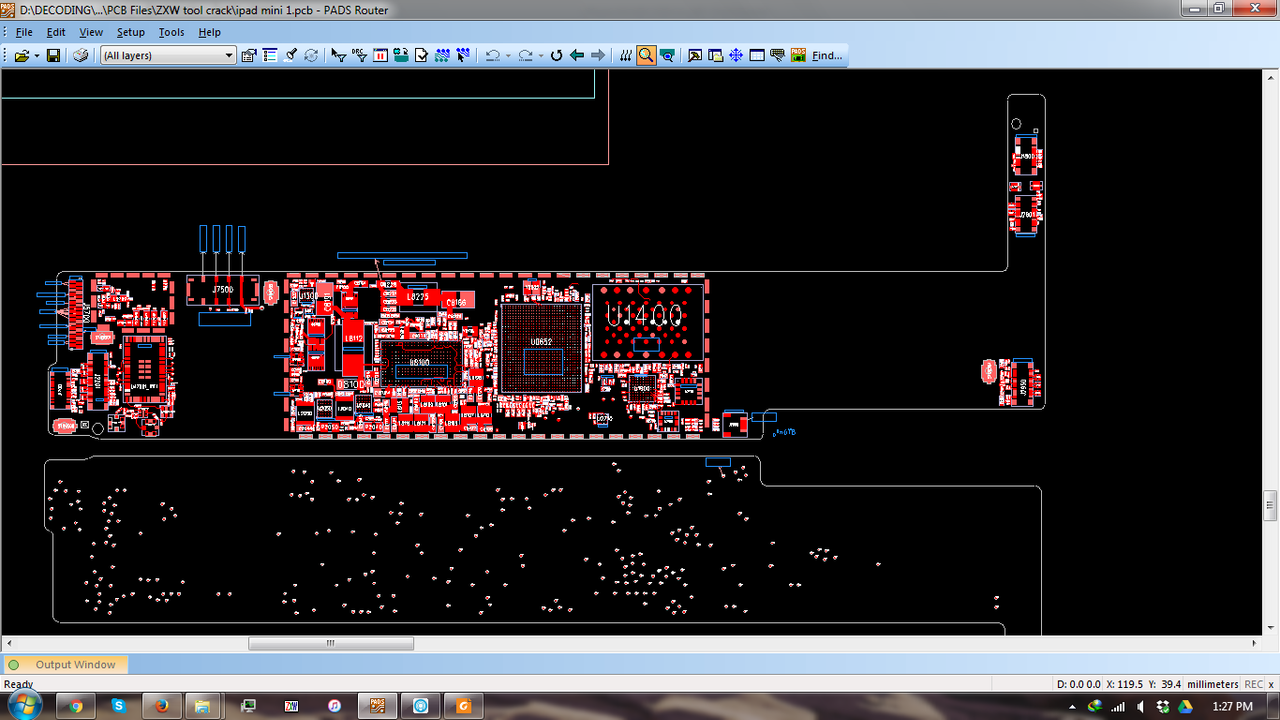Screen dimensions: 1280x720
Task: Click the 1:27 PM clock
Action: click(1232, 706)
